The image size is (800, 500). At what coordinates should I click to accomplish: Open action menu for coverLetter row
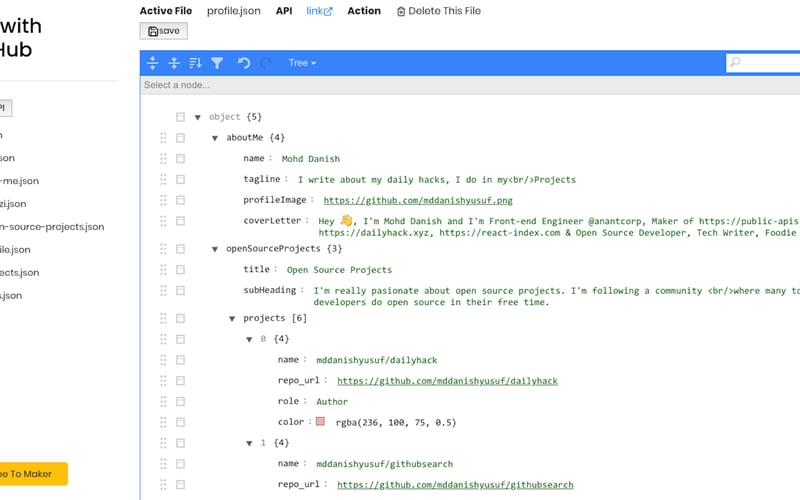click(x=180, y=221)
